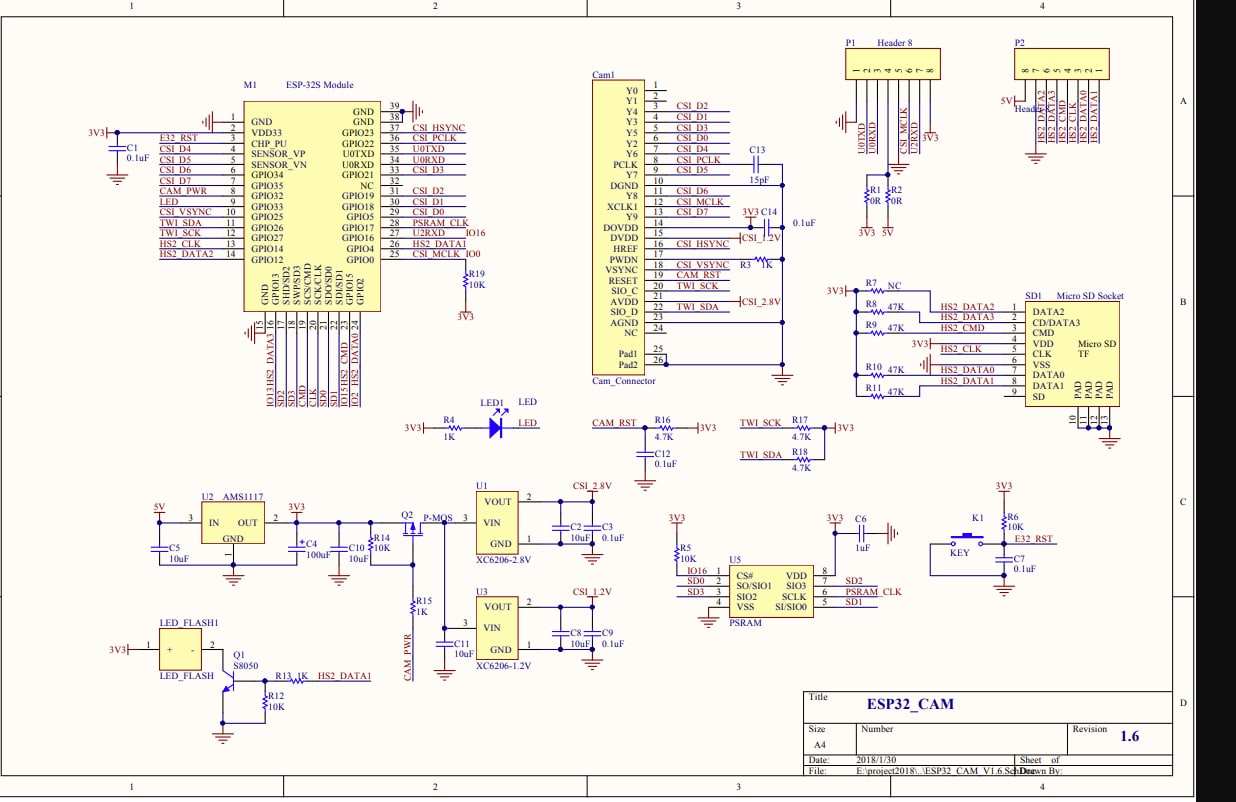
Task: Click the P1 Header 8 connector
Action: 892,66
